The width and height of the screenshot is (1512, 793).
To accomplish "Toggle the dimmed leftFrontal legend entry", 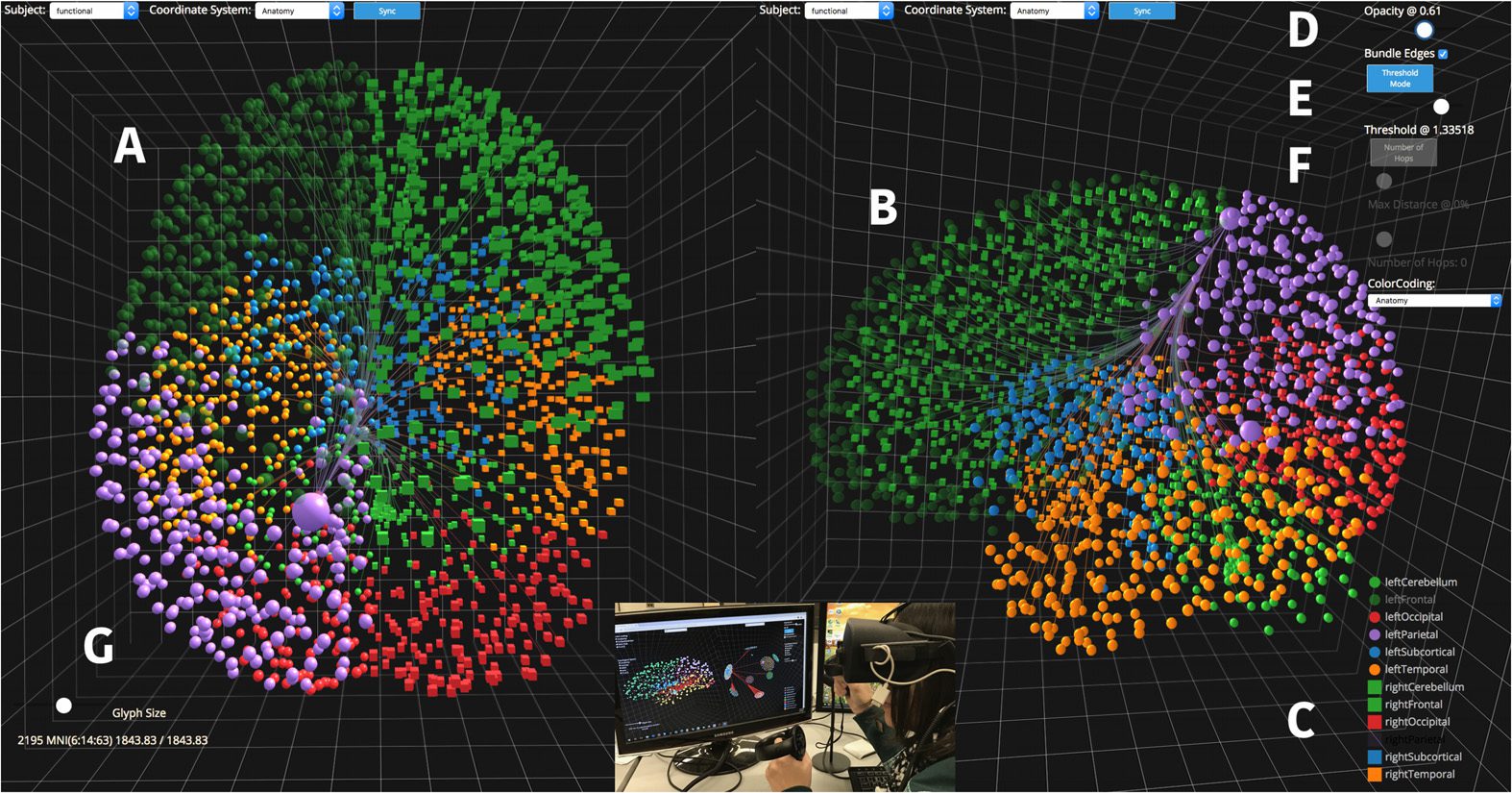I will 1402,600.
